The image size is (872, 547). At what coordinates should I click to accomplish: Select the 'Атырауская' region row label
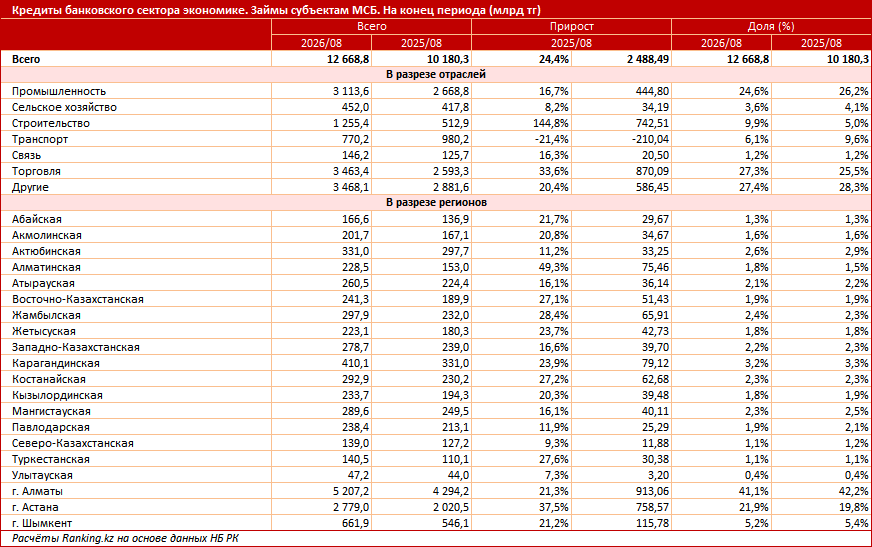43,284
